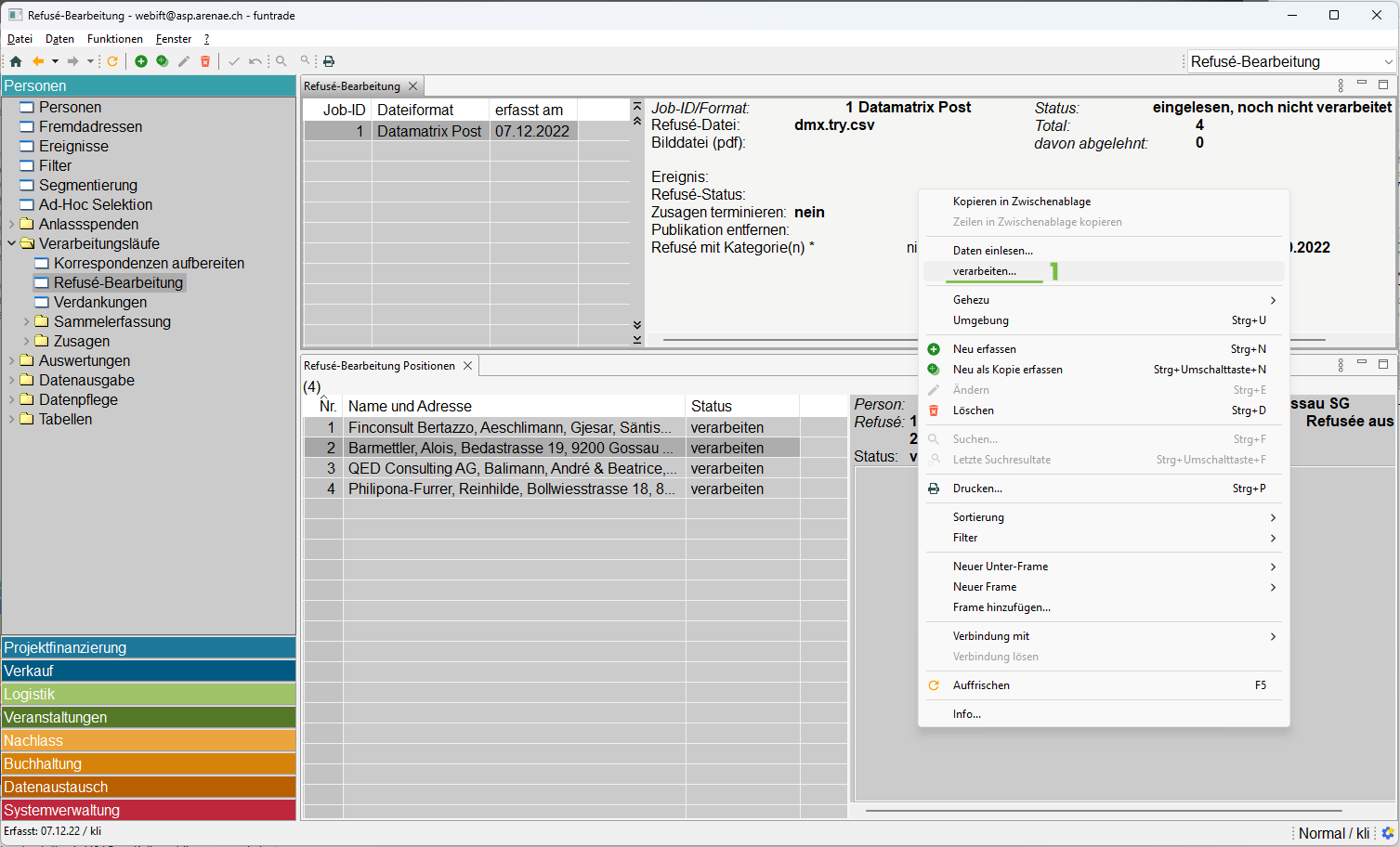Click the settings gear in status bar
This screenshot has width=1400, height=847.
click(1388, 833)
